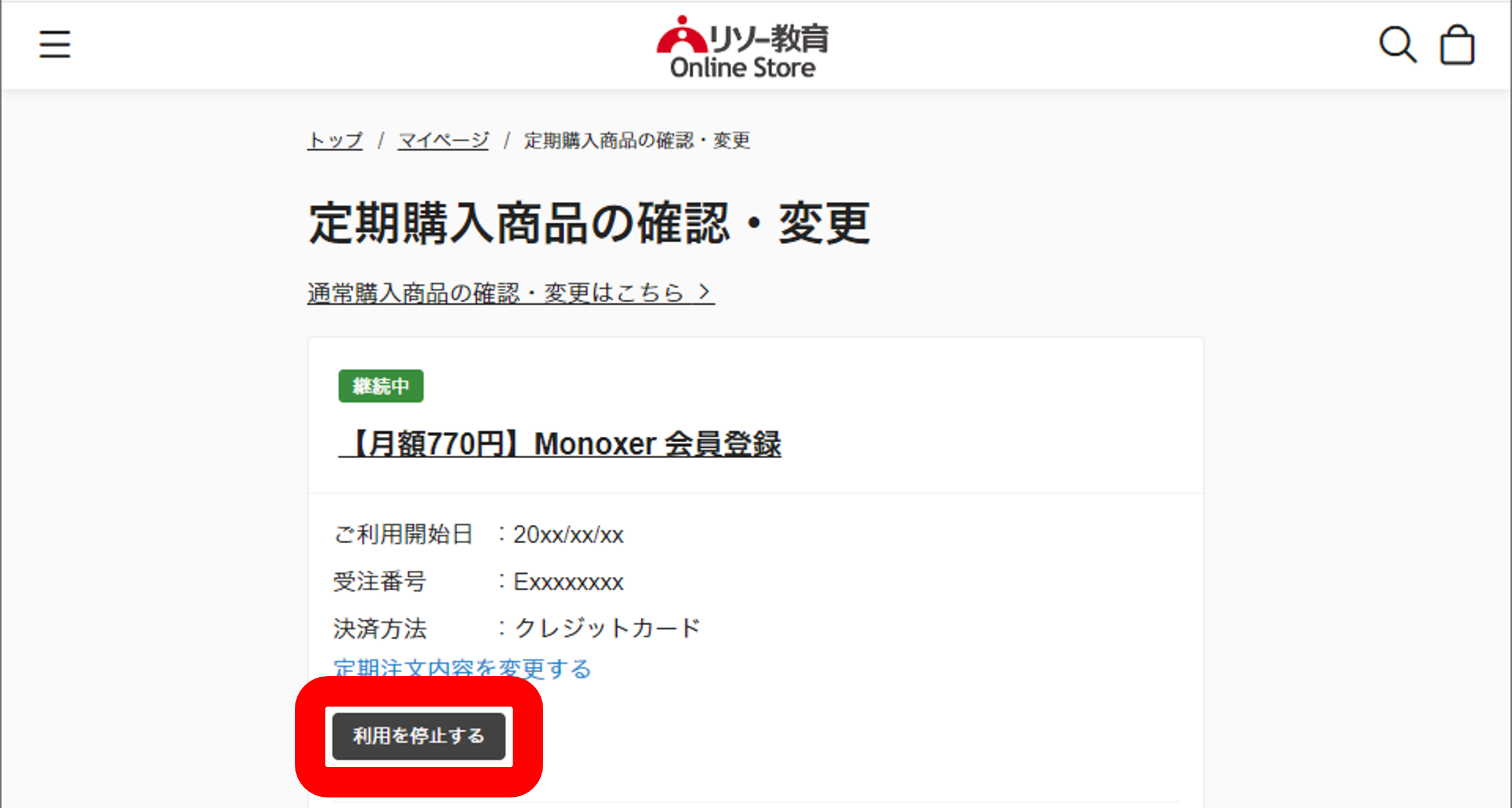Follow 通常購入商品の確認・変更はこちら link
1512x808 pixels.
point(510,292)
